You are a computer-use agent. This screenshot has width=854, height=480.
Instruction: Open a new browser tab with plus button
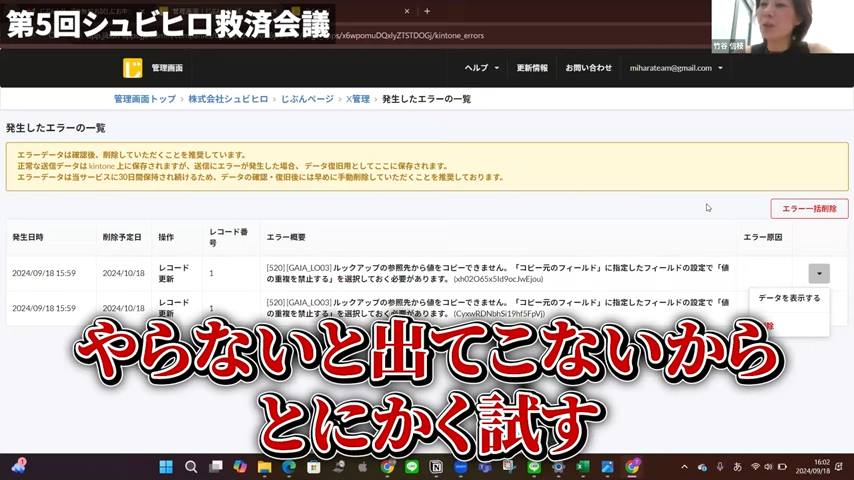coord(427,11)
